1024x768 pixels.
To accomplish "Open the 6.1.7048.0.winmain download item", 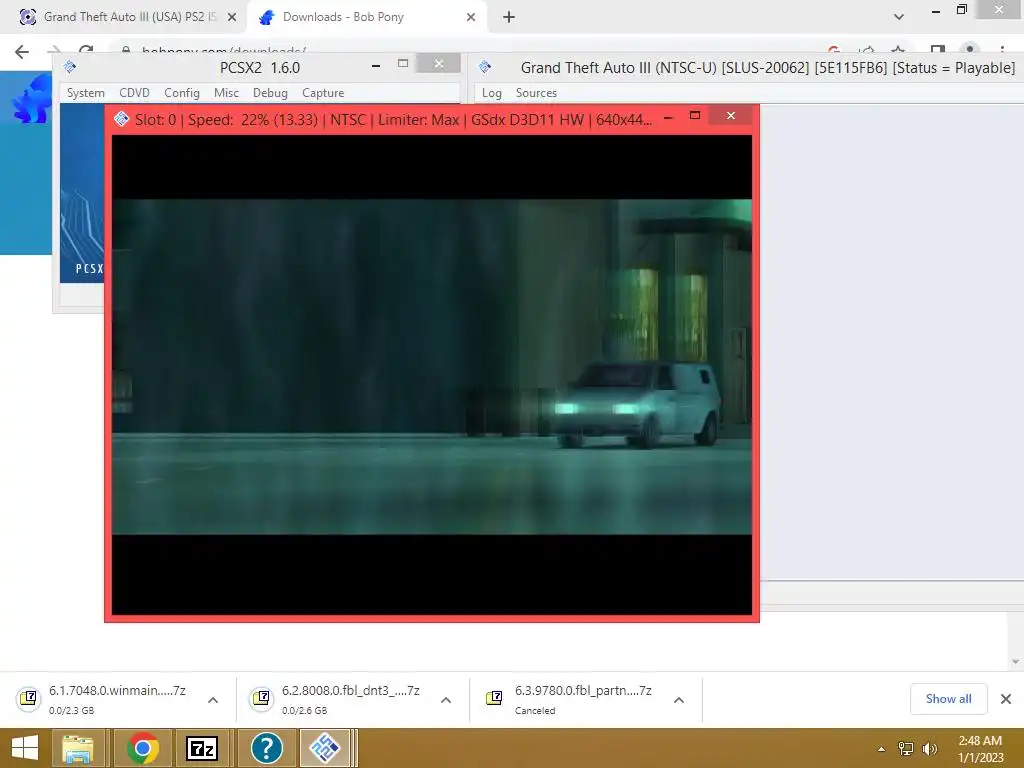I will pos(117,699).
